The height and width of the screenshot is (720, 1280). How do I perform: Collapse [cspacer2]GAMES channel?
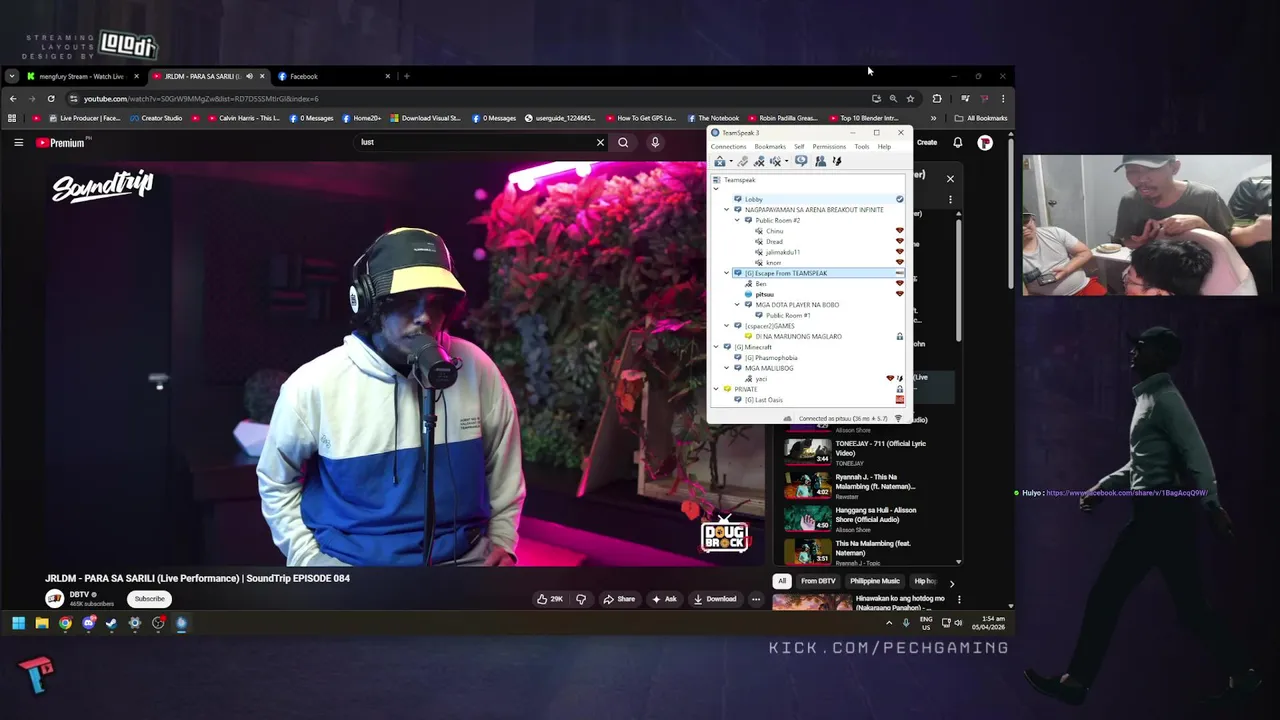[x=727, y=326]
